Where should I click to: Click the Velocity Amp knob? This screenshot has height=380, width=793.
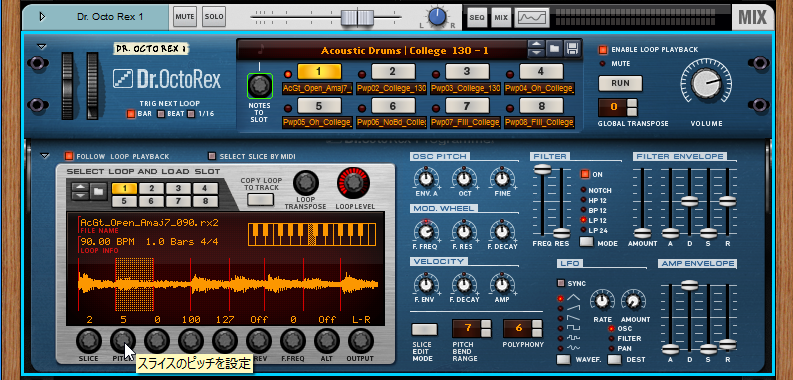tap(502, 284)
